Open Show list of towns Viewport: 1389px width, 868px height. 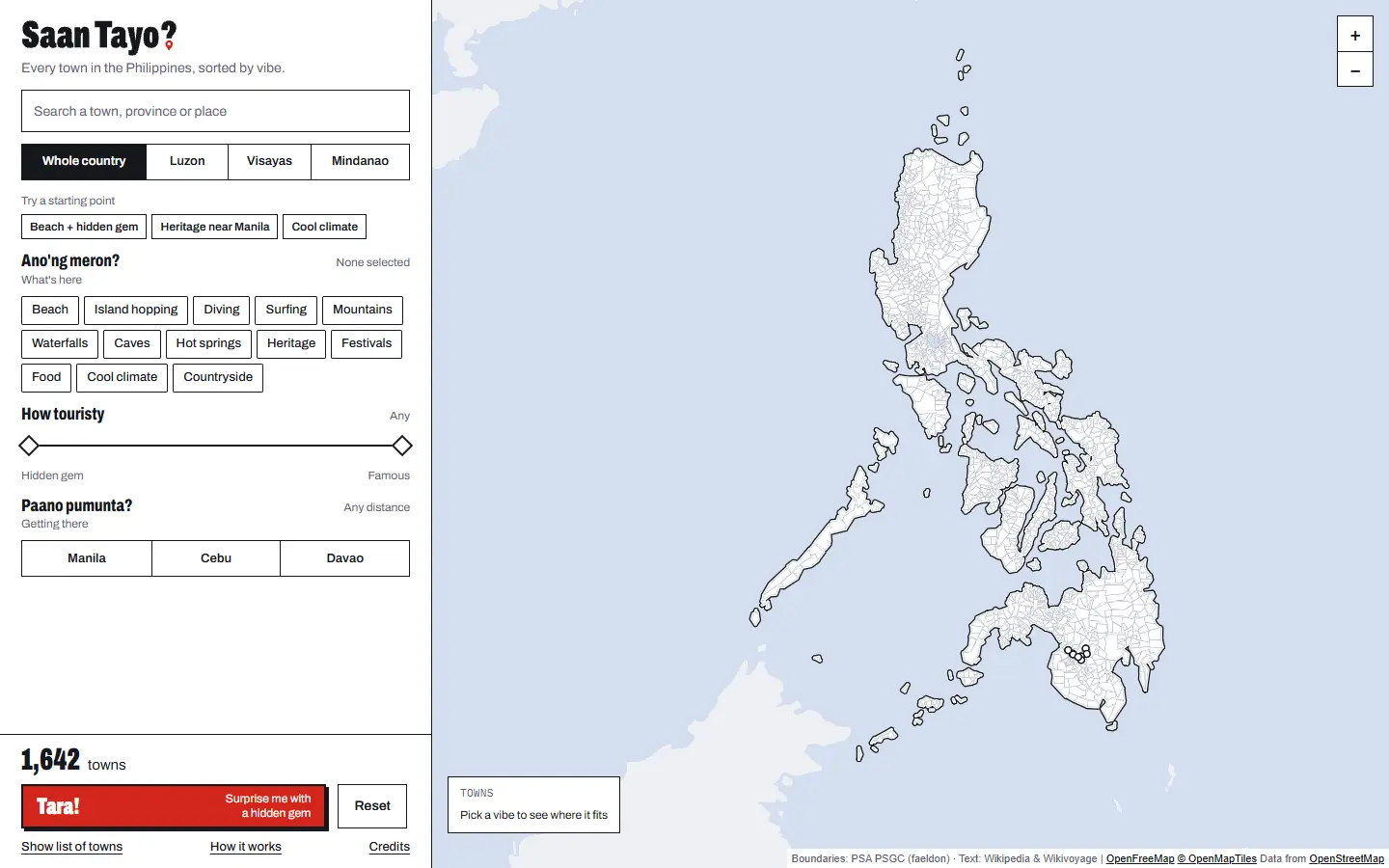pyautogui.click(x=72, y=847)
